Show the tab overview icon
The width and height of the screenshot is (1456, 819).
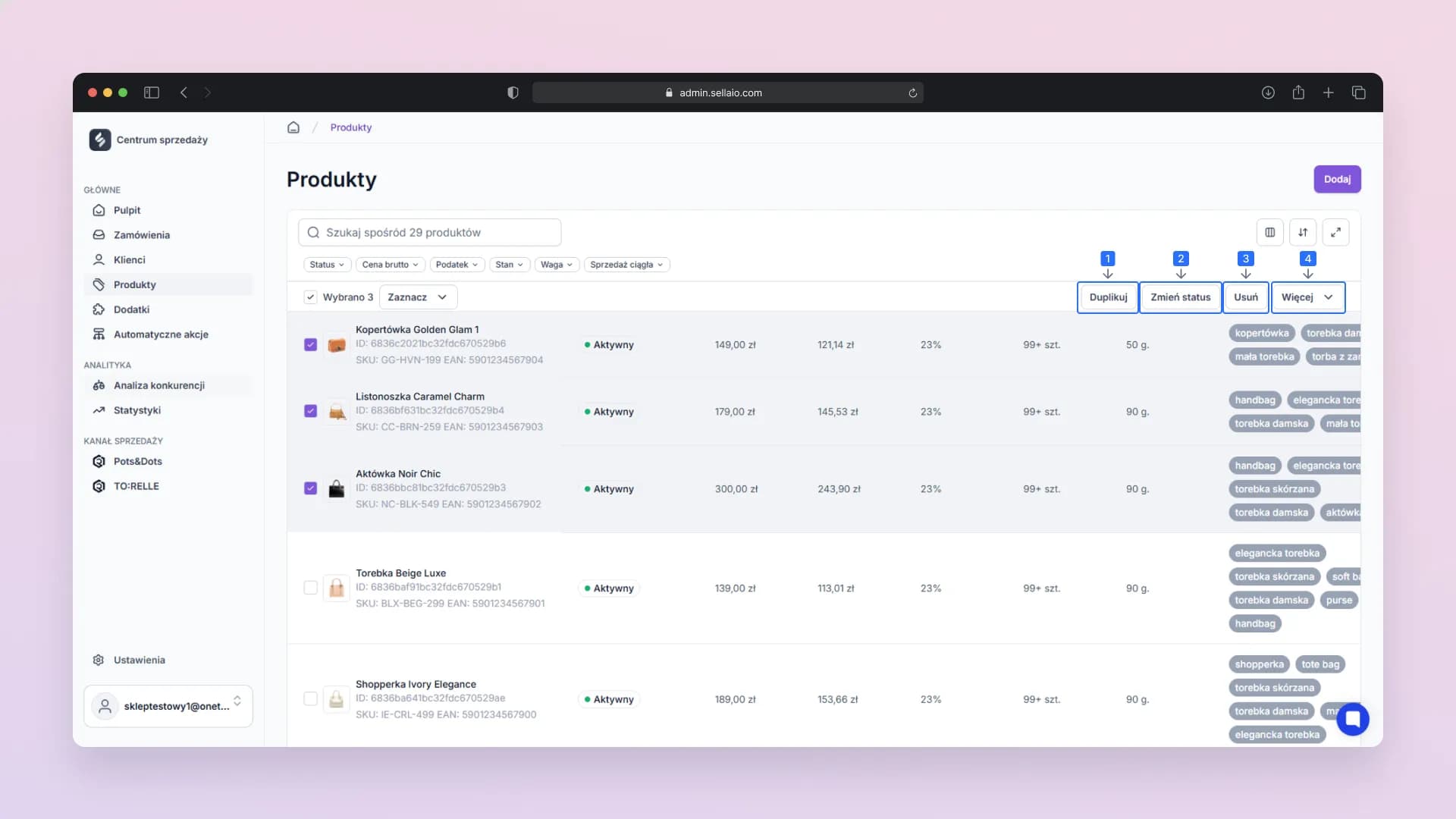(x=1359, y=93)
